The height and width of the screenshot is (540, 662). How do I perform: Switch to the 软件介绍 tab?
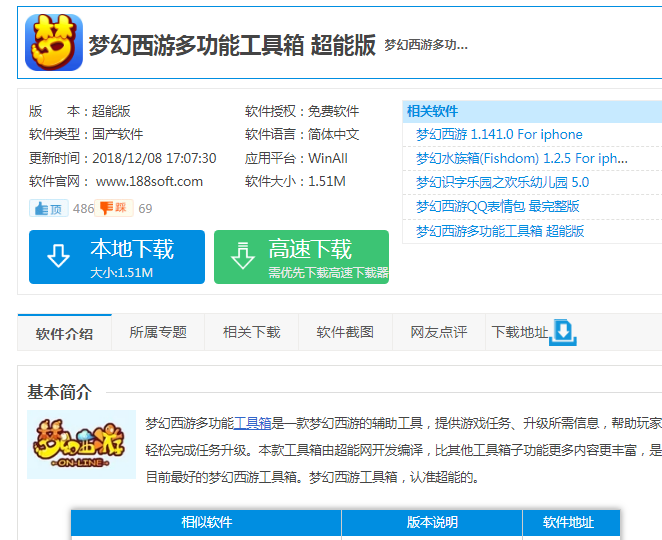64,333
